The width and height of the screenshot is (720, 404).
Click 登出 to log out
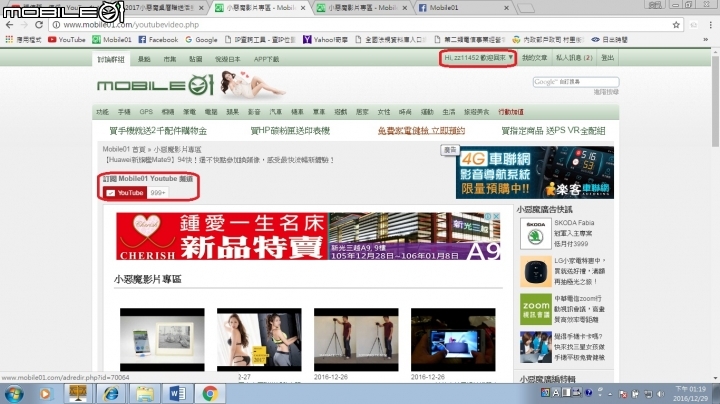pos(608,58)
